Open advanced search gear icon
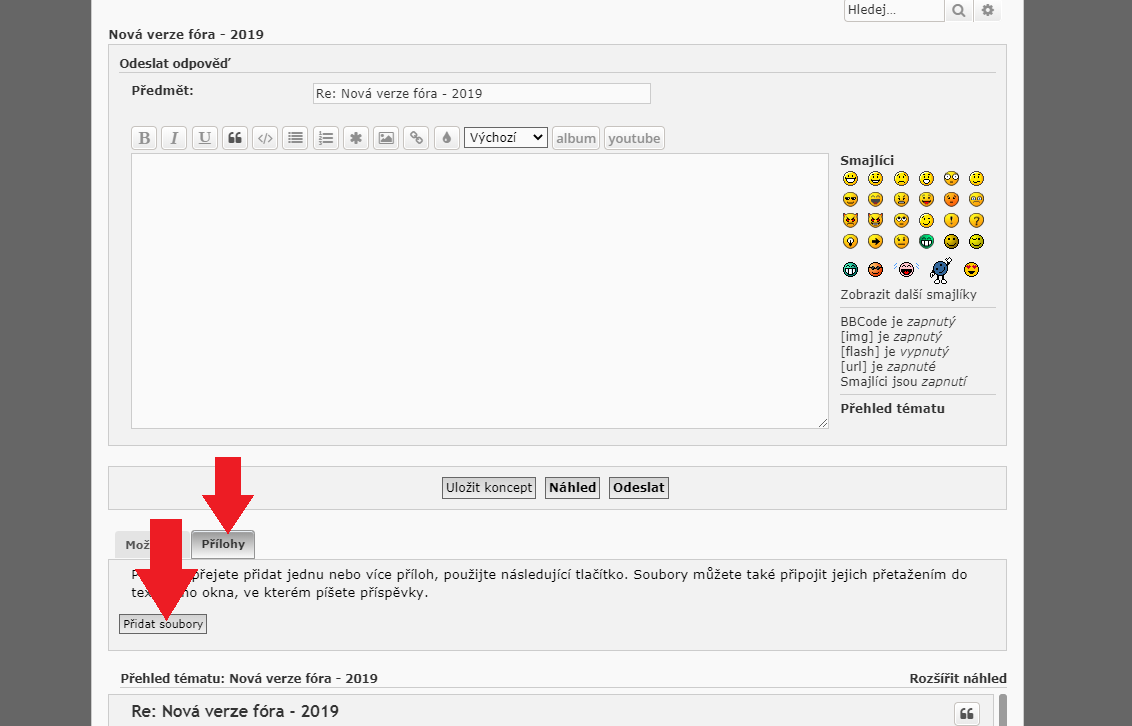Screen dimensions: 1132x726 988,10
